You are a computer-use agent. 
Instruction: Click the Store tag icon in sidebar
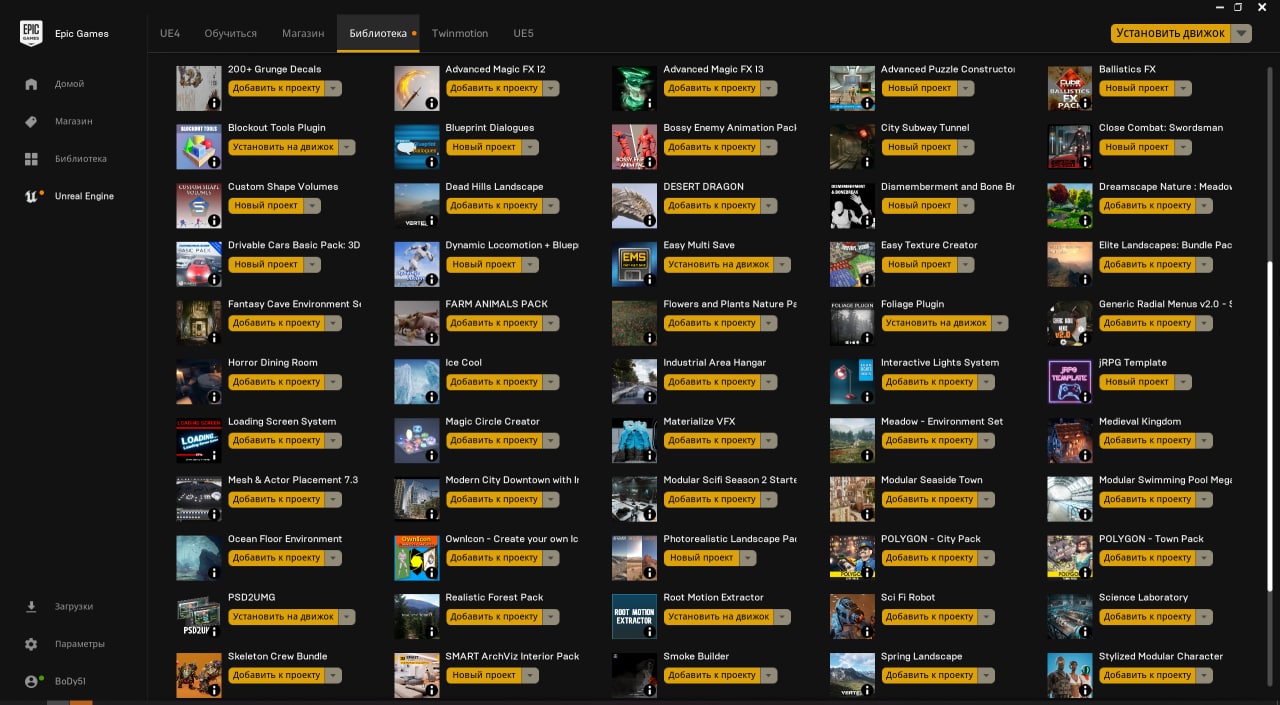[31, 121]
